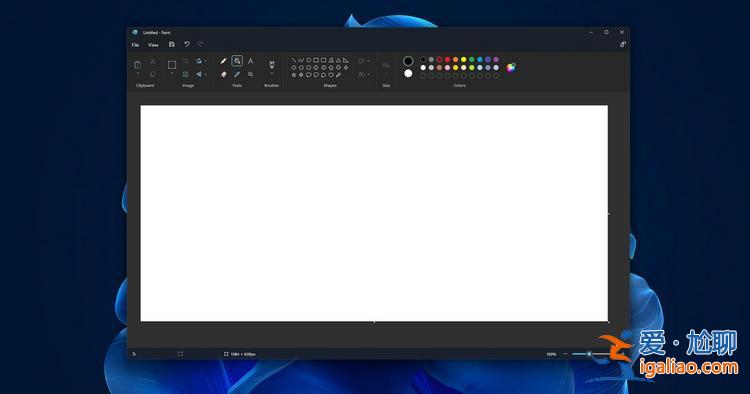The width and height of the screenshot is (750, 394).
Task: Click the Resize and skew icon
Action: tap(186, 74)
